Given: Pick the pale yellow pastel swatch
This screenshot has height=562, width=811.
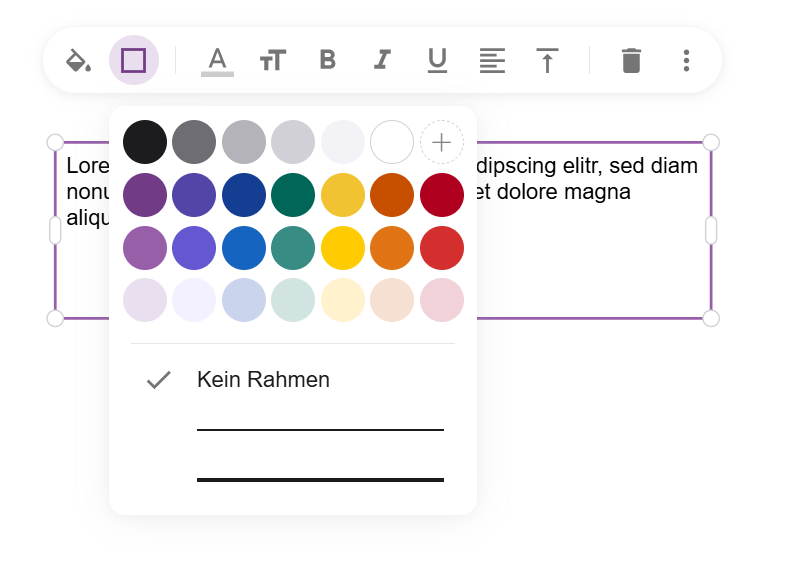Looking at the screenshot, I should pos(343,300).
